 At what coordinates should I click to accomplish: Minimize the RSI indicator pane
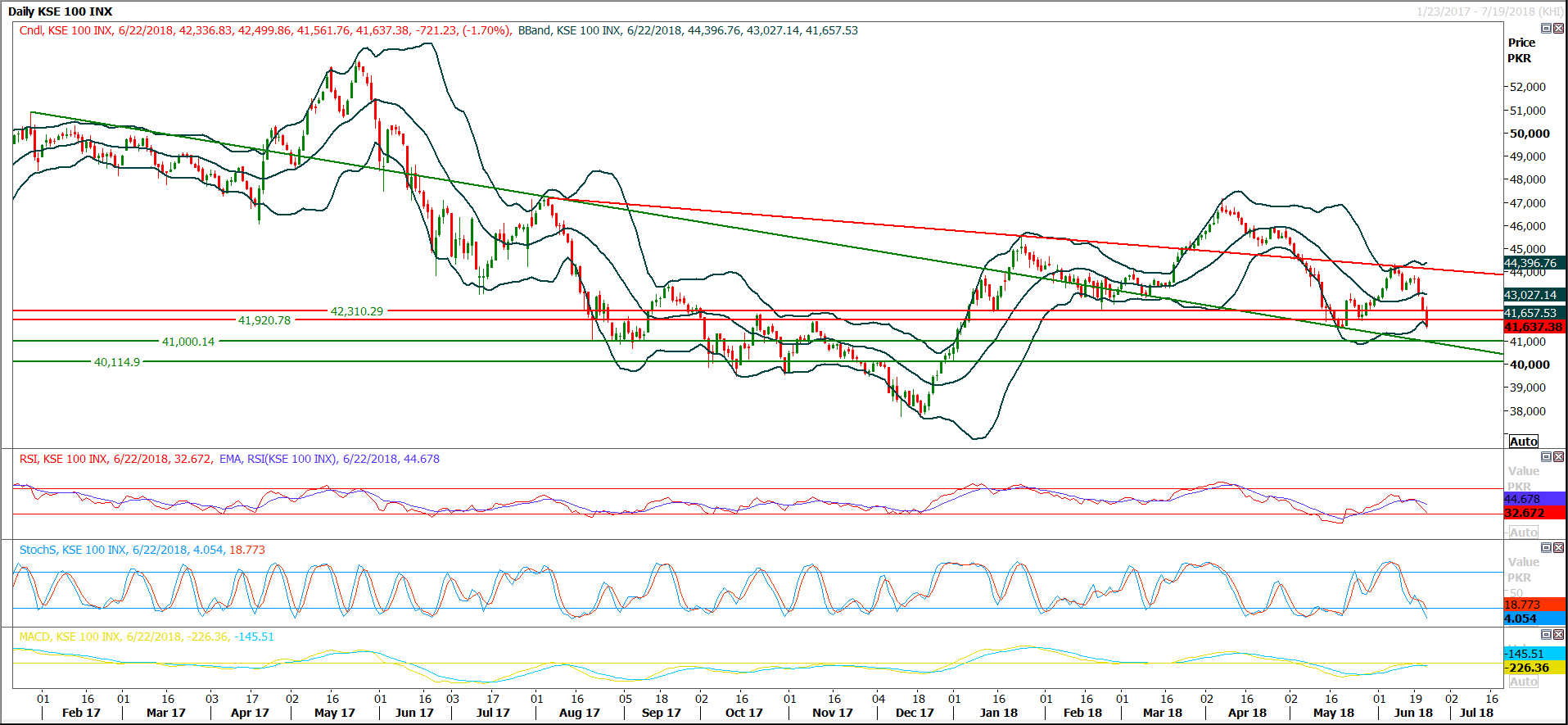(x=1546, y=457)
